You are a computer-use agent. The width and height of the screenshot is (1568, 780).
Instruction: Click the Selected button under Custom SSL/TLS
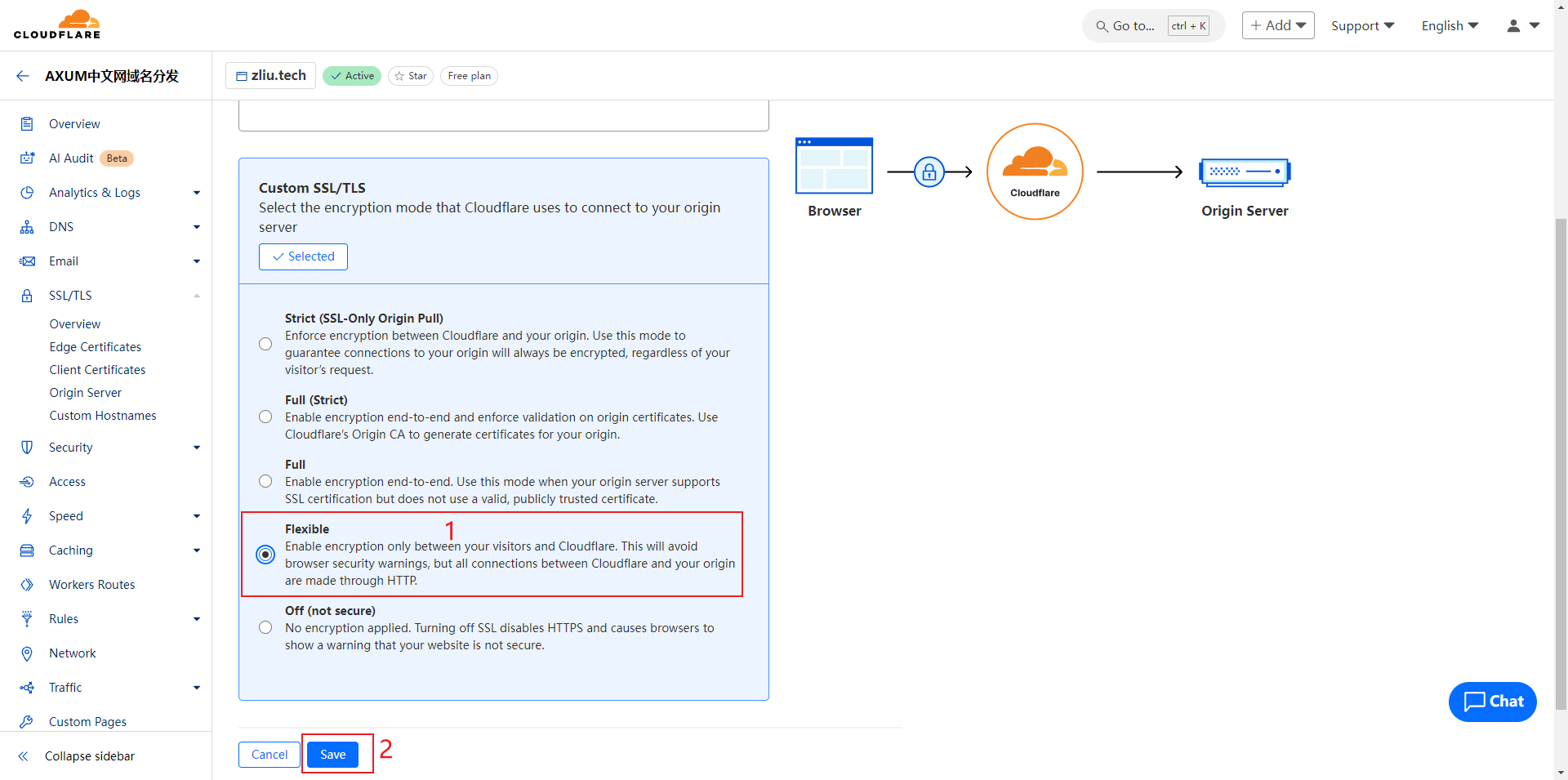[x=303, y=256]
